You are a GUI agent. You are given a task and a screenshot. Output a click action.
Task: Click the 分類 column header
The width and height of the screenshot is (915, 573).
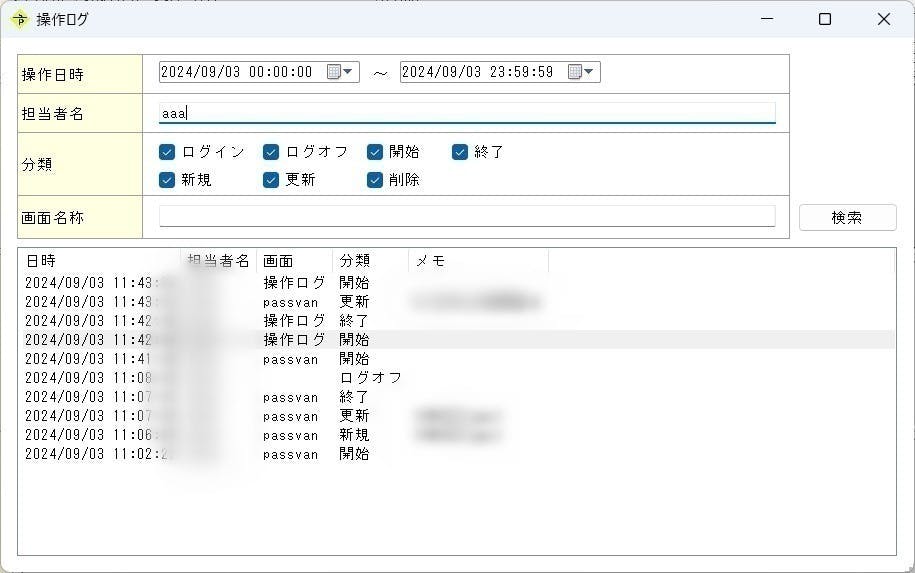(x=370, y=261)
